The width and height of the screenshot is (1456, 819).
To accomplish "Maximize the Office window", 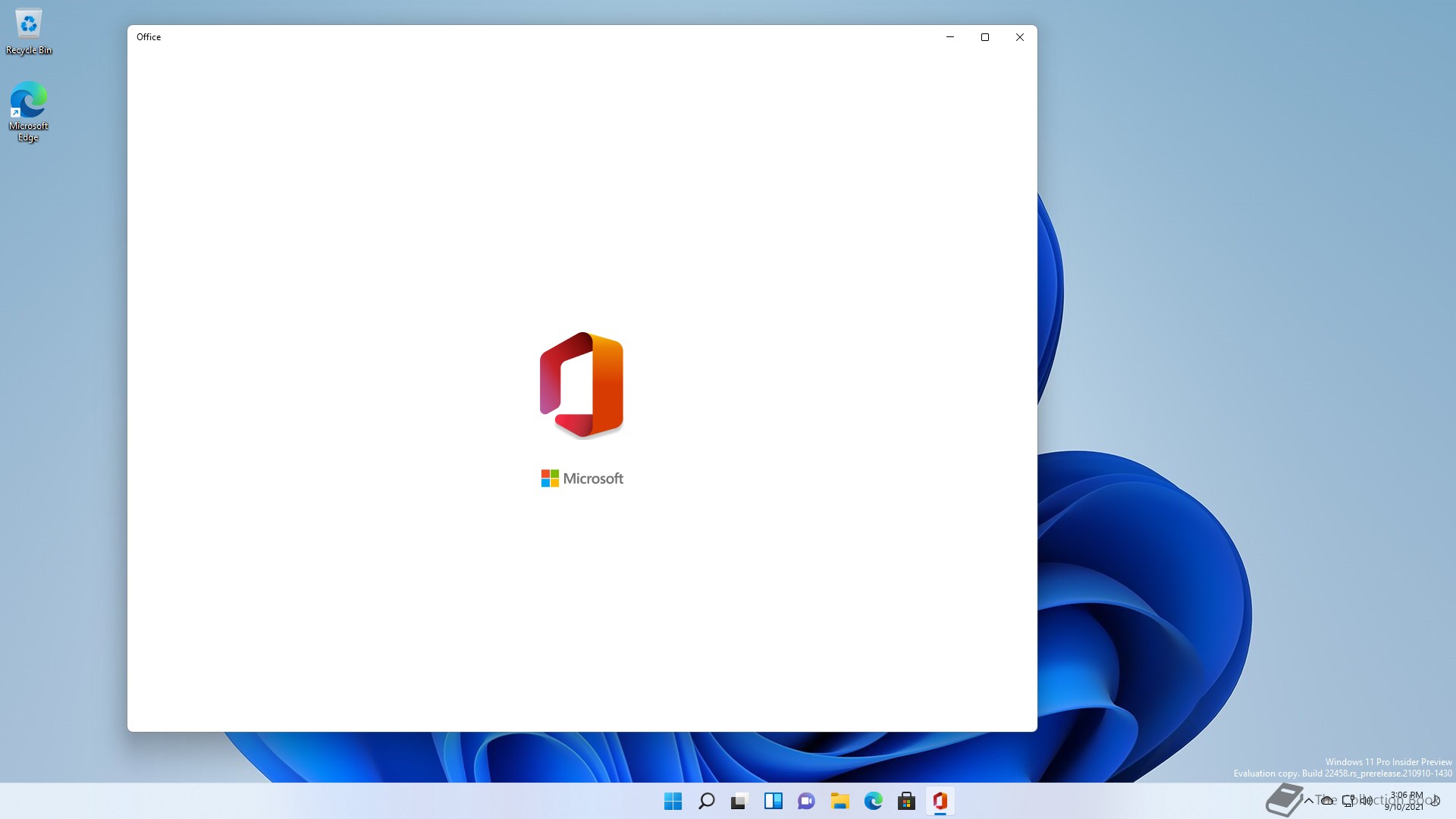I will (x=985, y=37).
